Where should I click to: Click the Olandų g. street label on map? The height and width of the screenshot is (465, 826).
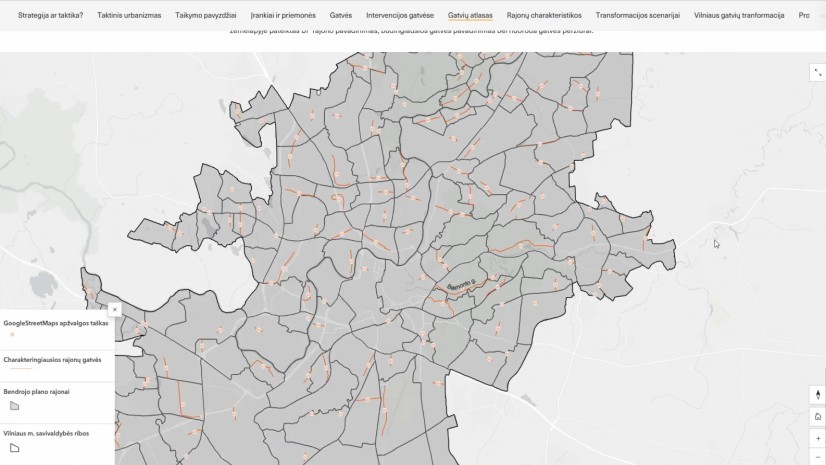[463, 284]
